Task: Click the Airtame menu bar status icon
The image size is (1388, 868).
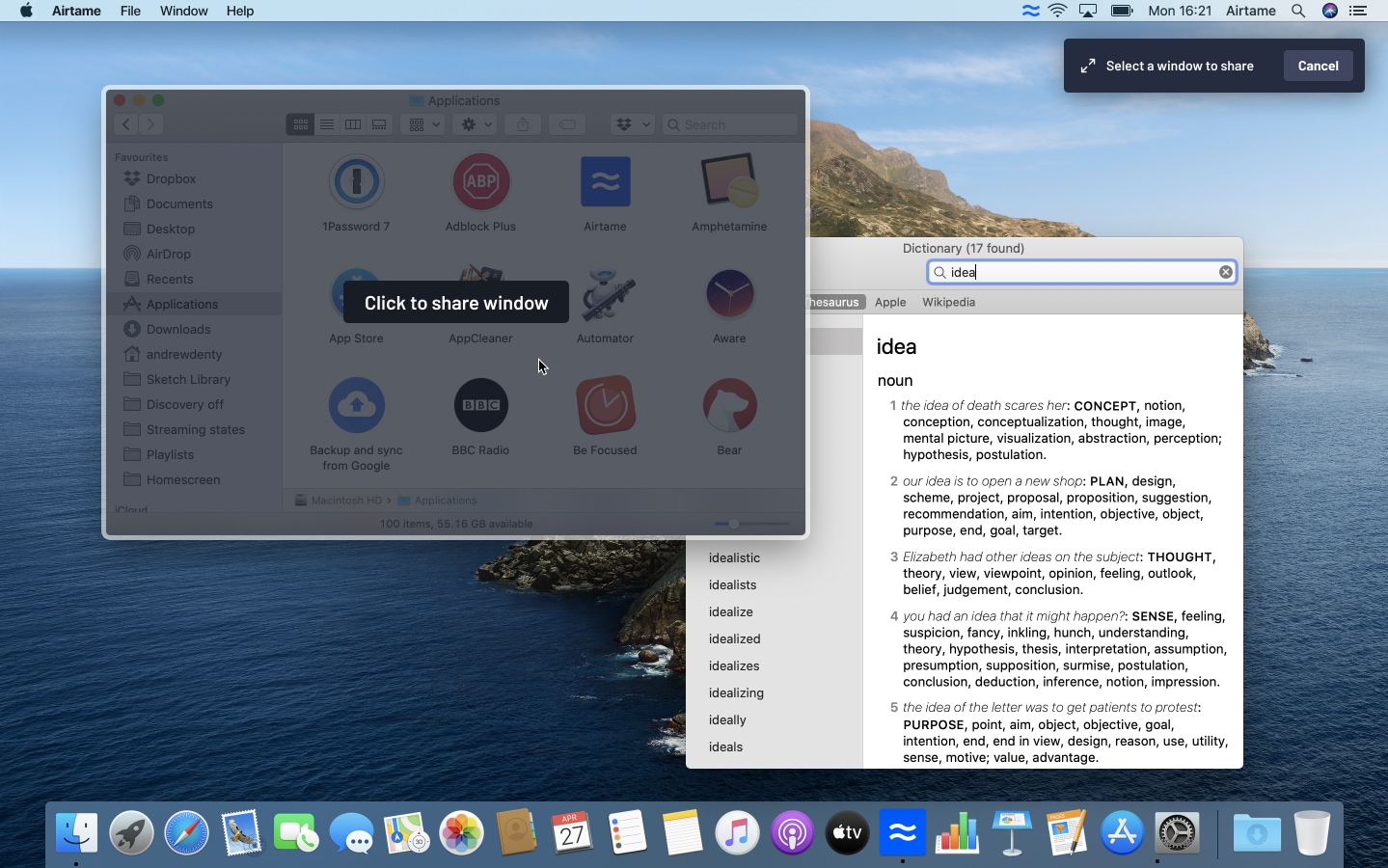Action: coord(1031,11)
